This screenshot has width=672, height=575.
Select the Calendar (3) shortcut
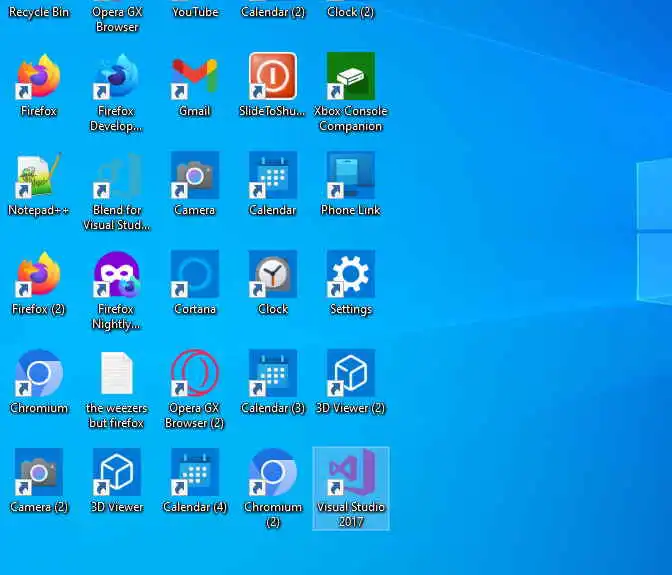pos(273,373)
